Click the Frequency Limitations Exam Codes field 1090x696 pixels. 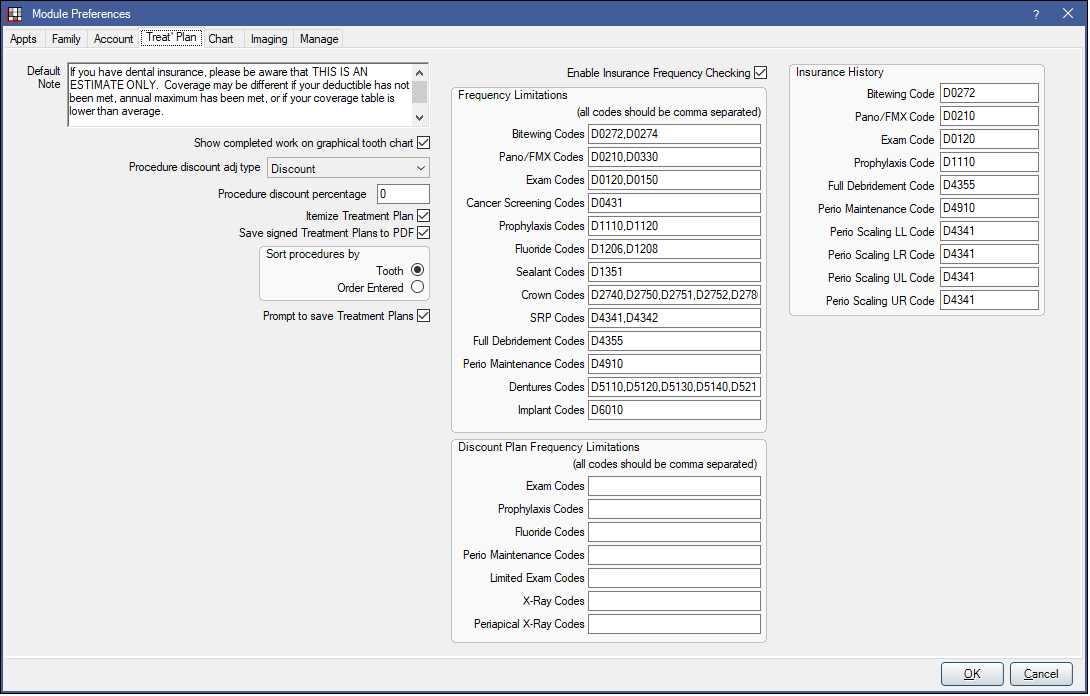(674, 180)
